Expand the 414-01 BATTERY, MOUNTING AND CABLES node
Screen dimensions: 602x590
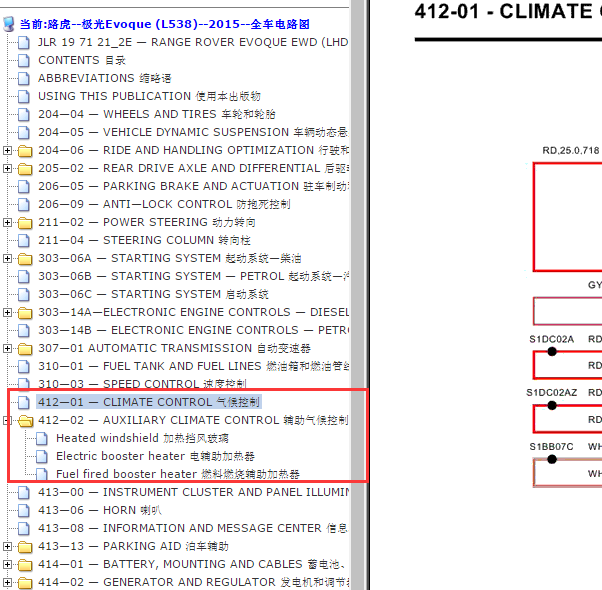coord(7,564)
